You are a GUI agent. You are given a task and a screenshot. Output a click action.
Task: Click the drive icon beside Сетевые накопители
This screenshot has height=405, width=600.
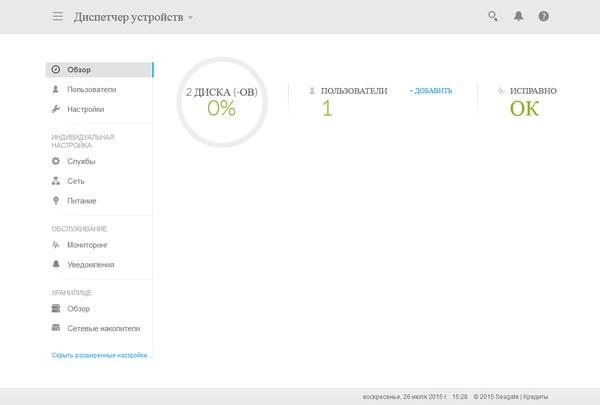tap(56, 328)
